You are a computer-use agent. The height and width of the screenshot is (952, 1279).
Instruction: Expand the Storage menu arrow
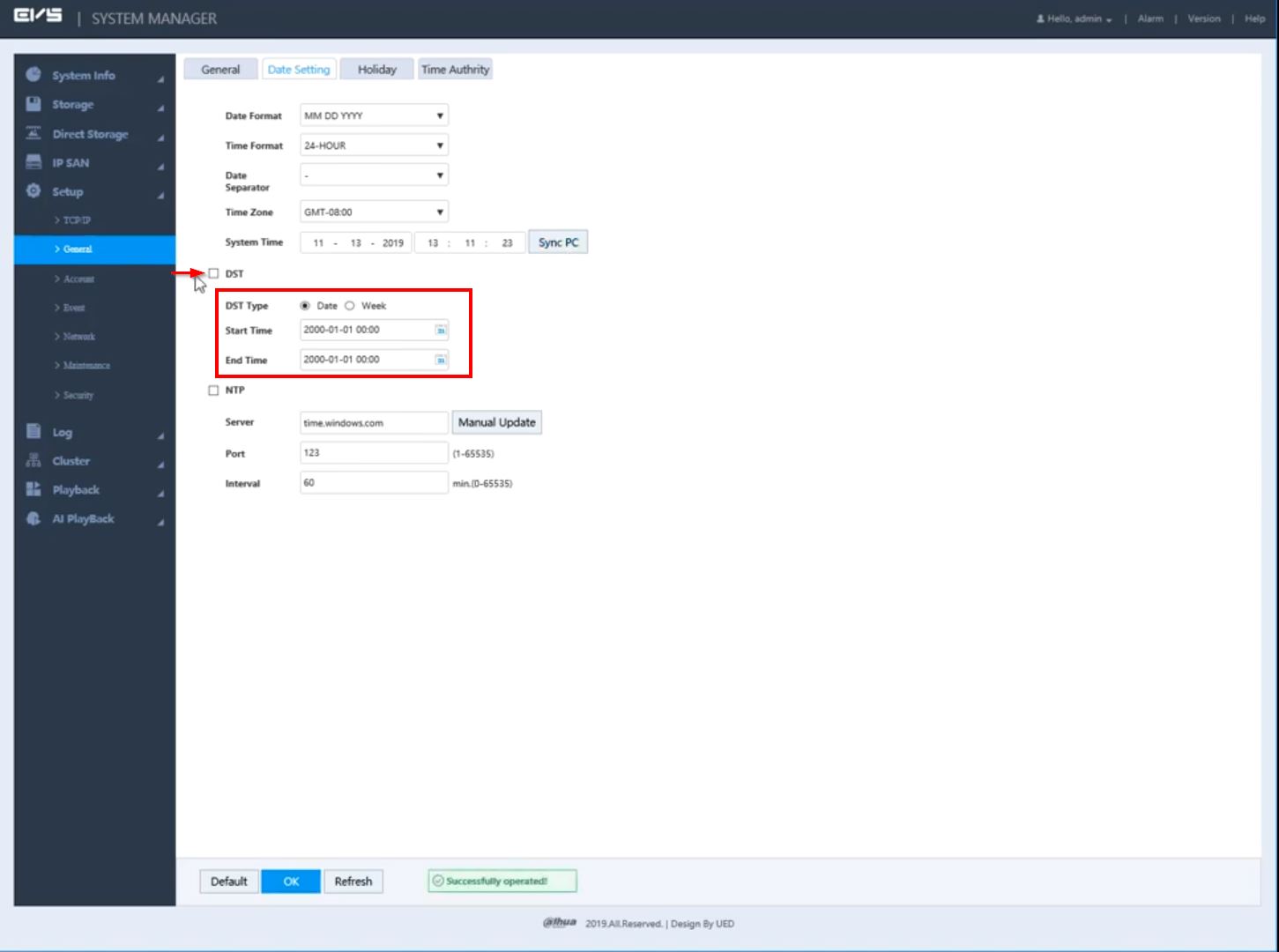point(160,108)
